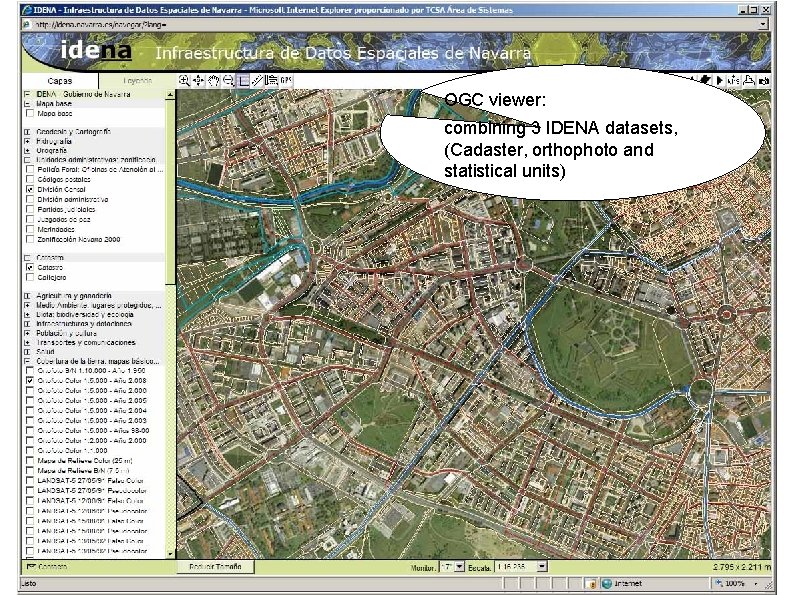Expand Transportes y comunicaciones group

[27, 342]
